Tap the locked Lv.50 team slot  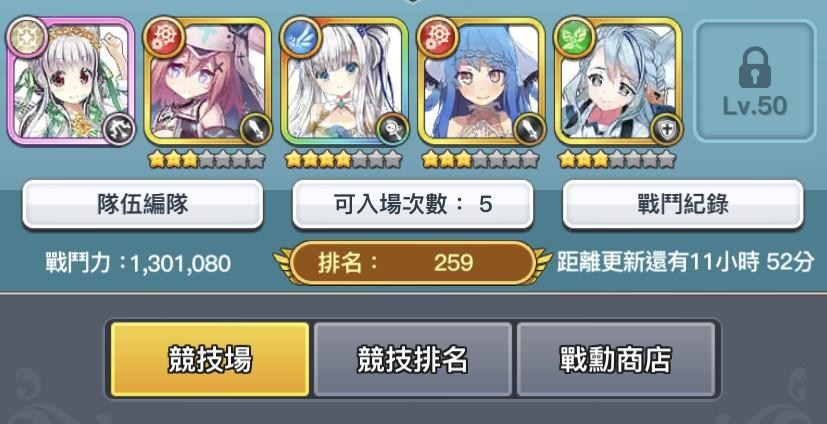[x=755, y=81]
